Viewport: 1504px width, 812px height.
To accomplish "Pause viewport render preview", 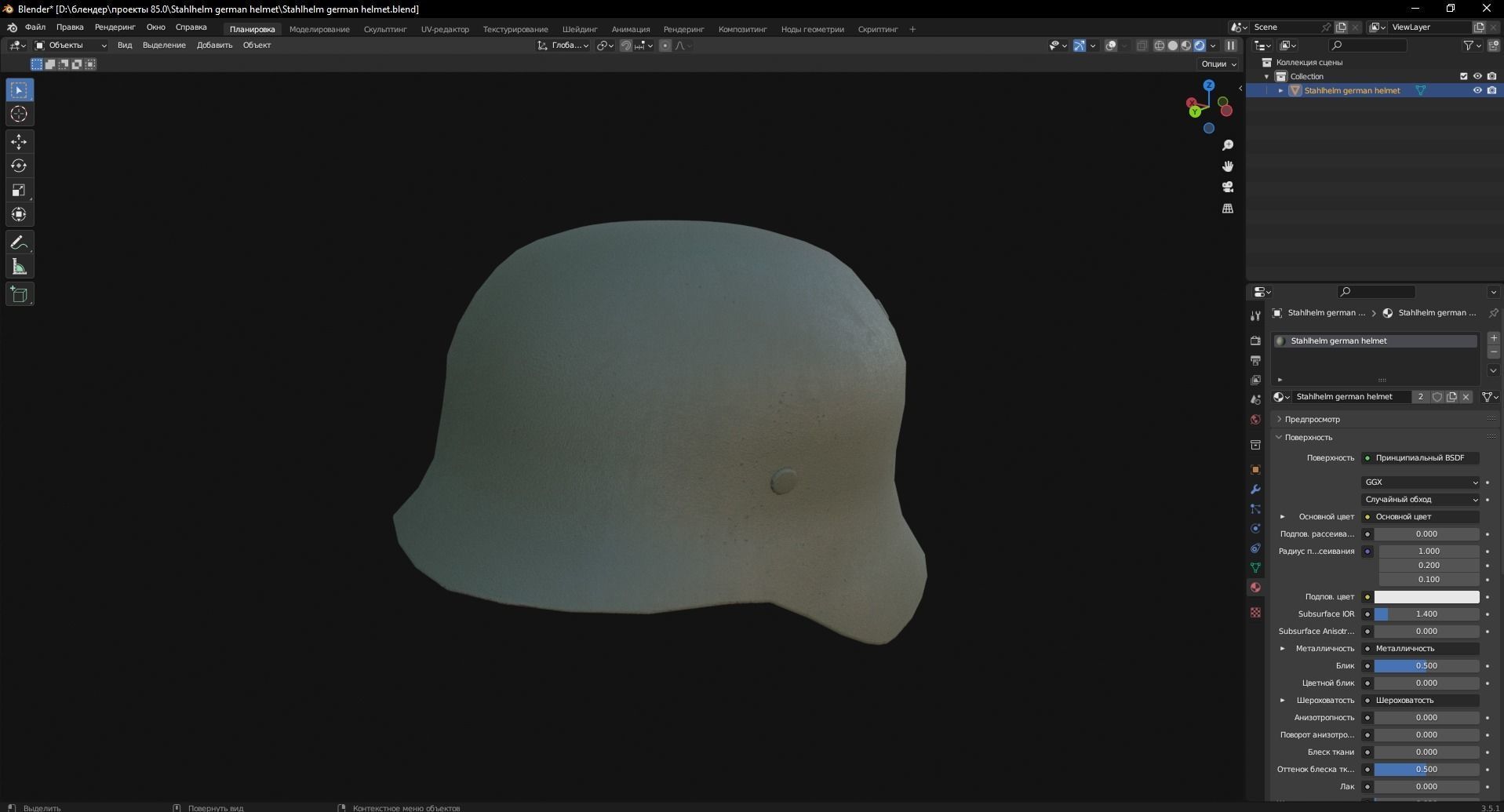I will coord(1231,46).
